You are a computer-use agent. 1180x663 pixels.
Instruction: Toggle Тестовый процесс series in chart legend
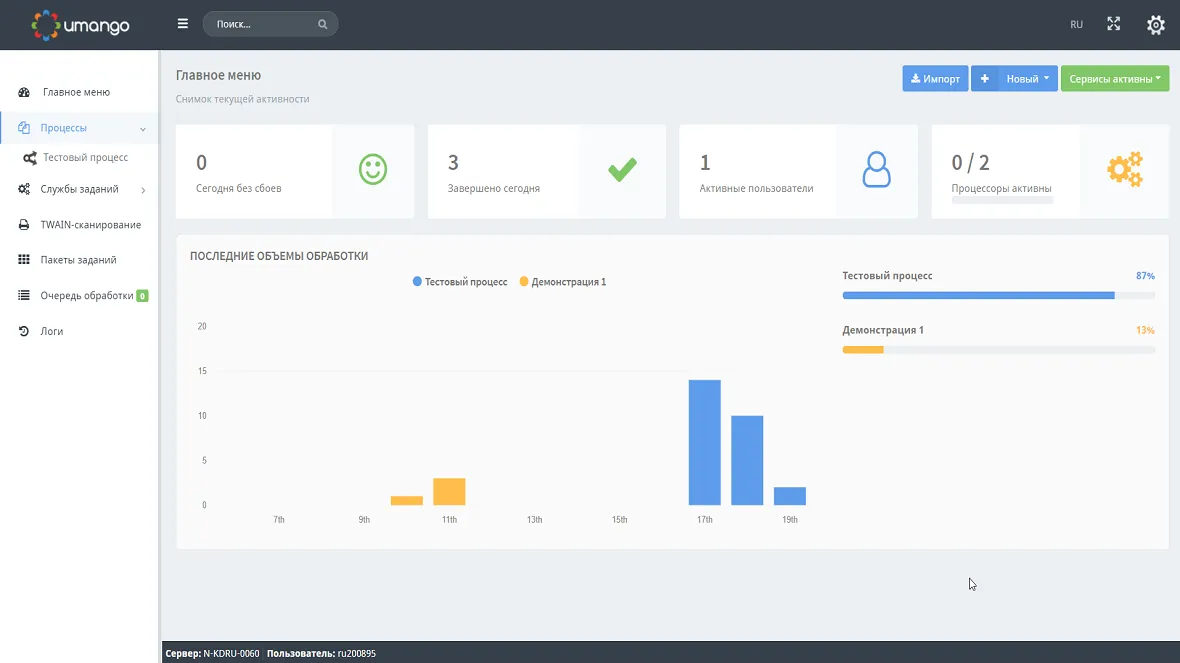click(x=460, y=282)
